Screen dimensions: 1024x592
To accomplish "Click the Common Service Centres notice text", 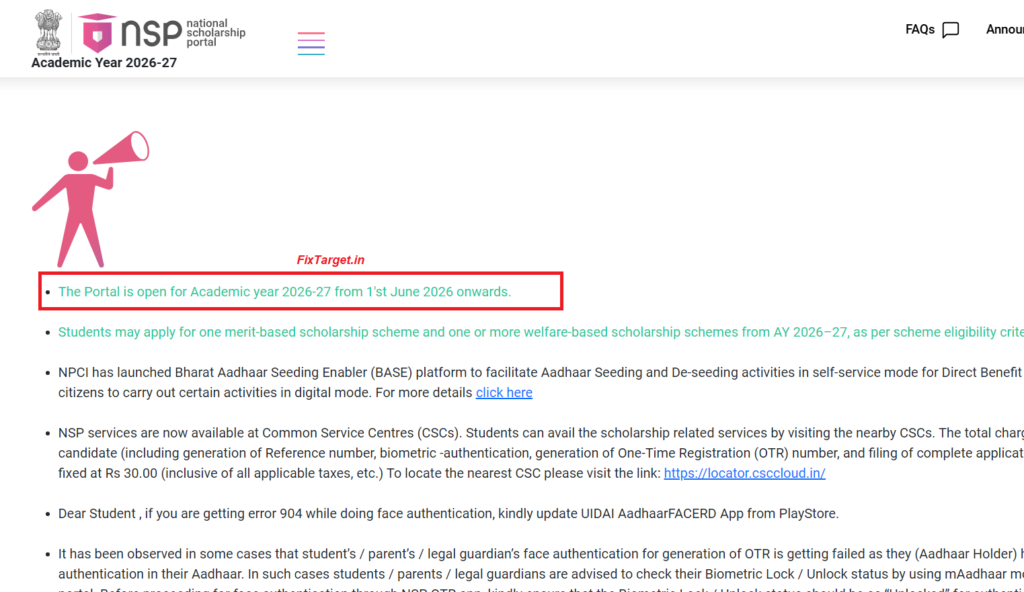I will pyautogui.click(x=541, y=453).
